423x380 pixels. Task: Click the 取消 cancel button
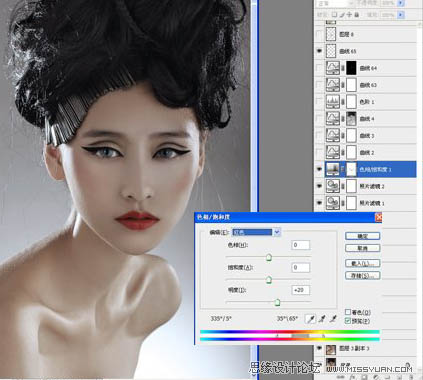(x=363, y=248)
